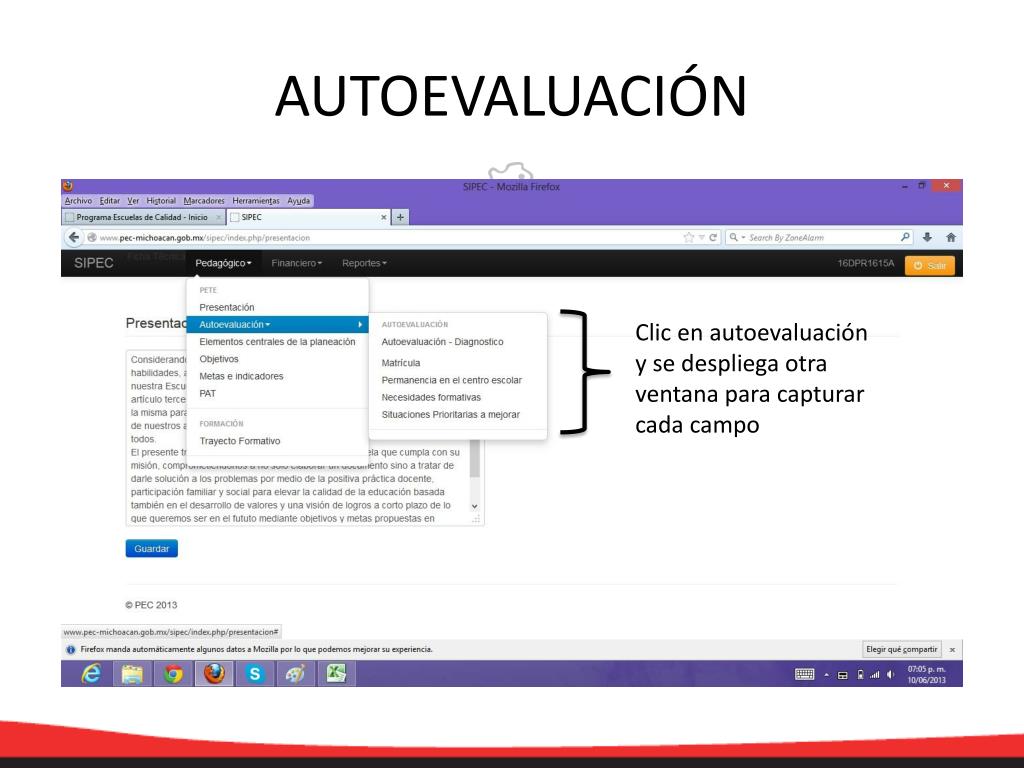Choose Objetivos menu entry
The width and height of the screenshot is (1024, 768).
[x=219, y=359]
